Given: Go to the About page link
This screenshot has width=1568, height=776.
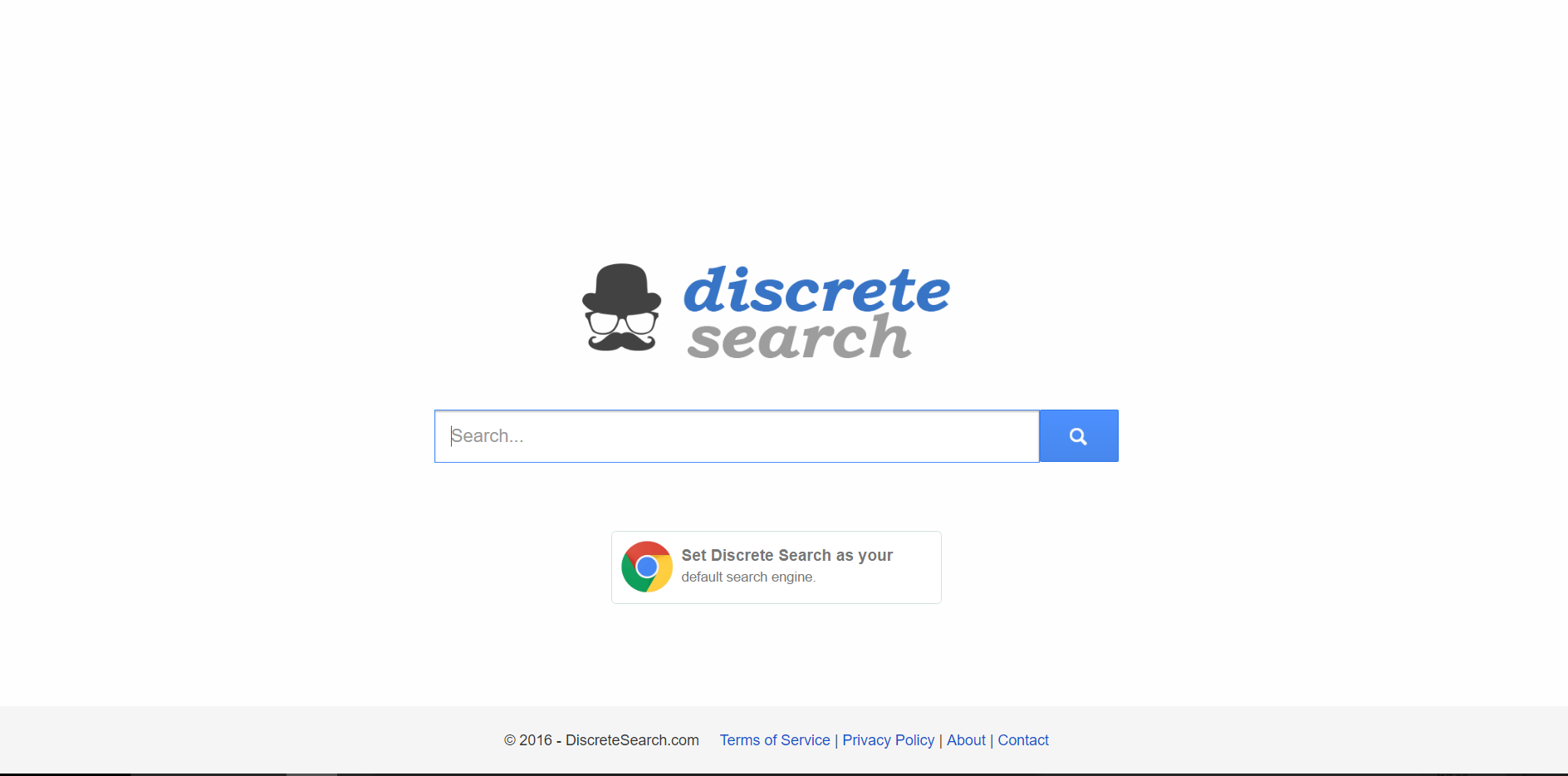Looking at the screenshot, I should point(966,740).
